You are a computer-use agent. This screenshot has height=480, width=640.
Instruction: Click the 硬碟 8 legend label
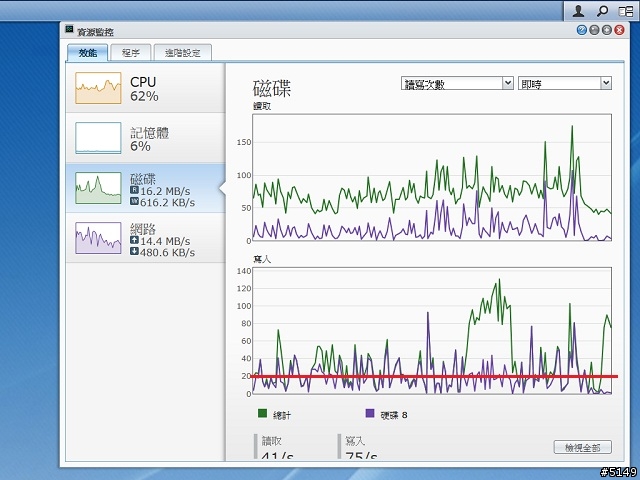394,415
